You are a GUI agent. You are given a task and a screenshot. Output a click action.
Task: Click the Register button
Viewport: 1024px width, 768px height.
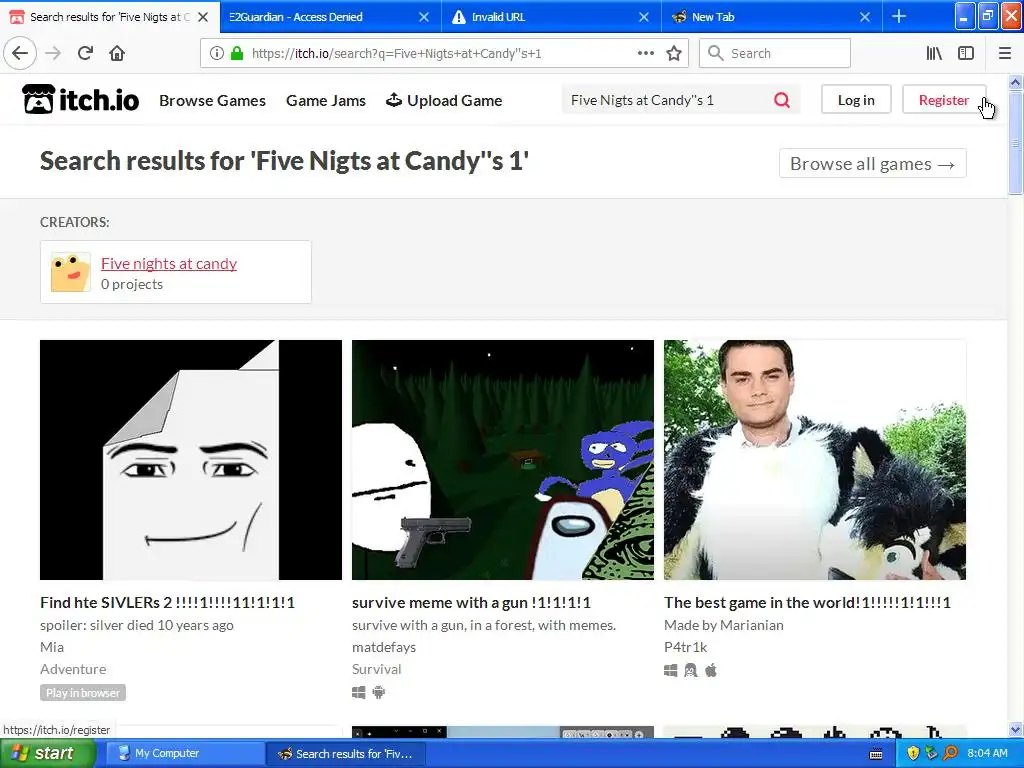[x=944, y=100]
